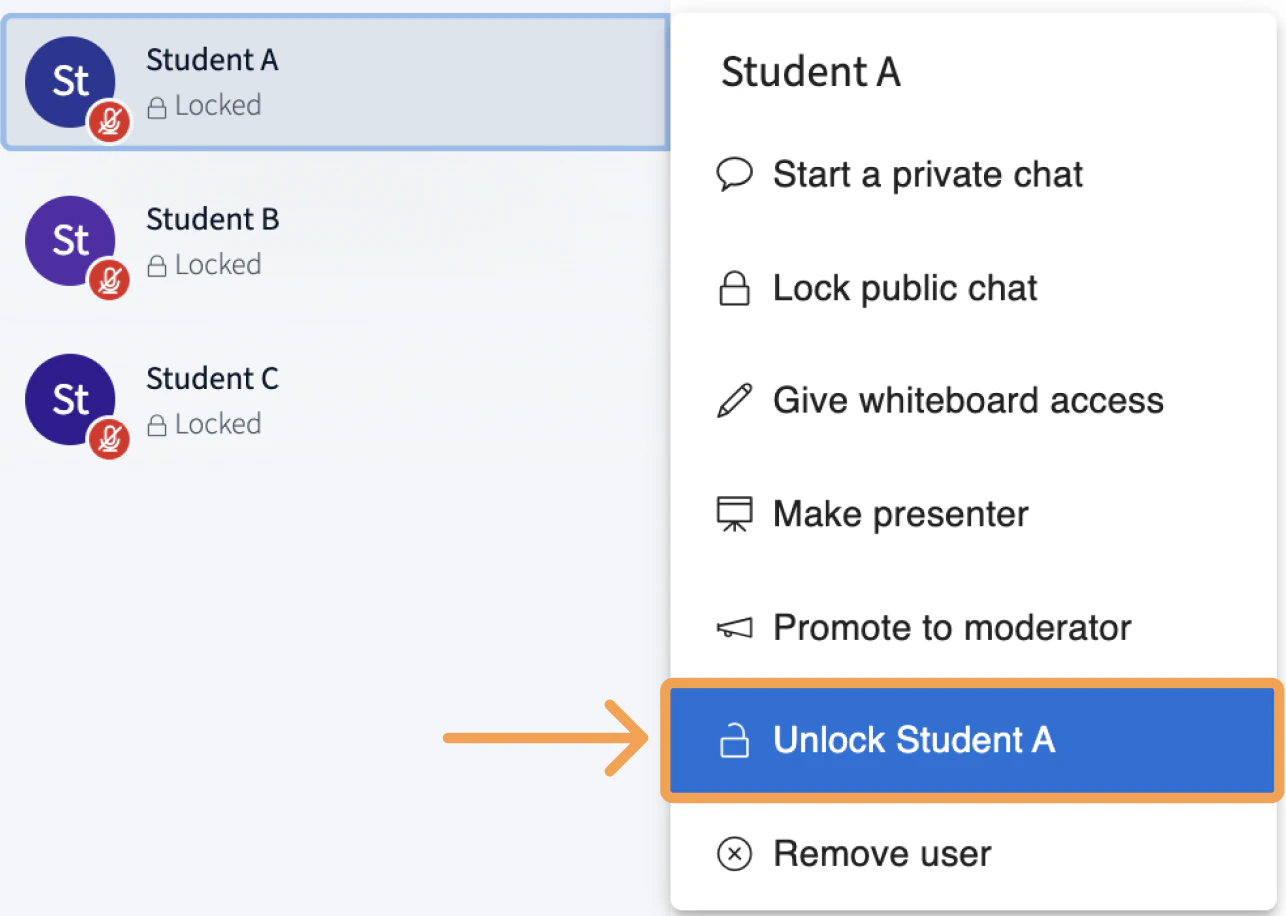Click Student A's avatar circle
This screenshot has width=1286, height=916.
click(x=66, y=80)
